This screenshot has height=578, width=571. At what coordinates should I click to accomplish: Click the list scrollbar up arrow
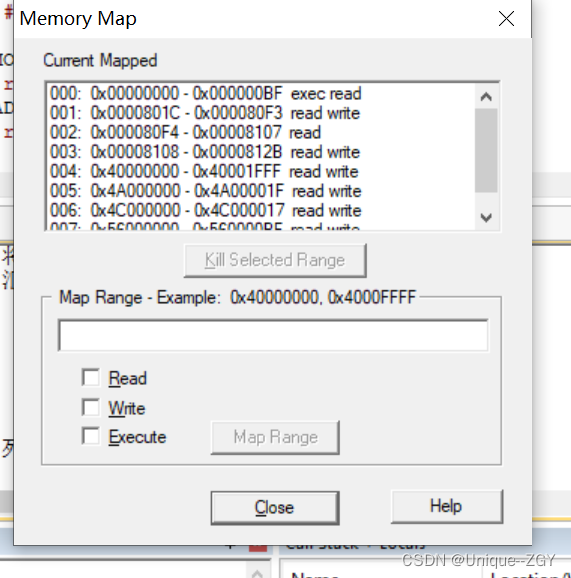(x=486, y=97)
